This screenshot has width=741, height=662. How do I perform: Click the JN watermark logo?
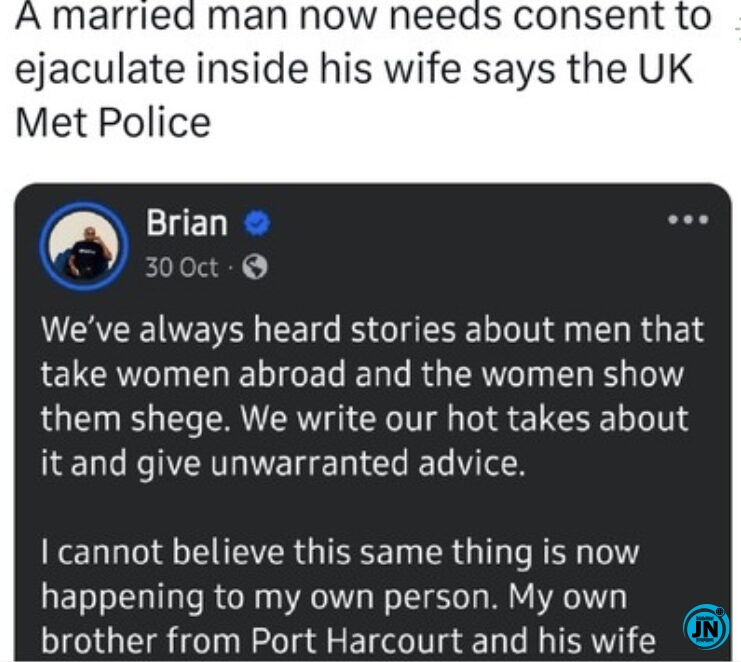(x=706, y=627)
